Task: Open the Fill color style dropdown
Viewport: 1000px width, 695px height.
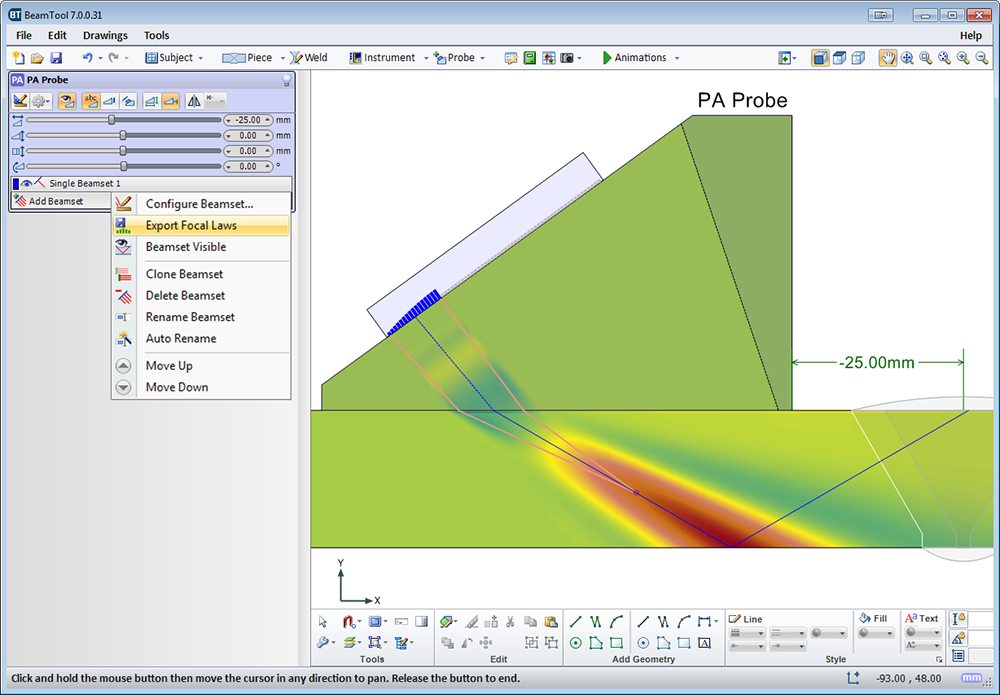Action: tap(875, 633)
